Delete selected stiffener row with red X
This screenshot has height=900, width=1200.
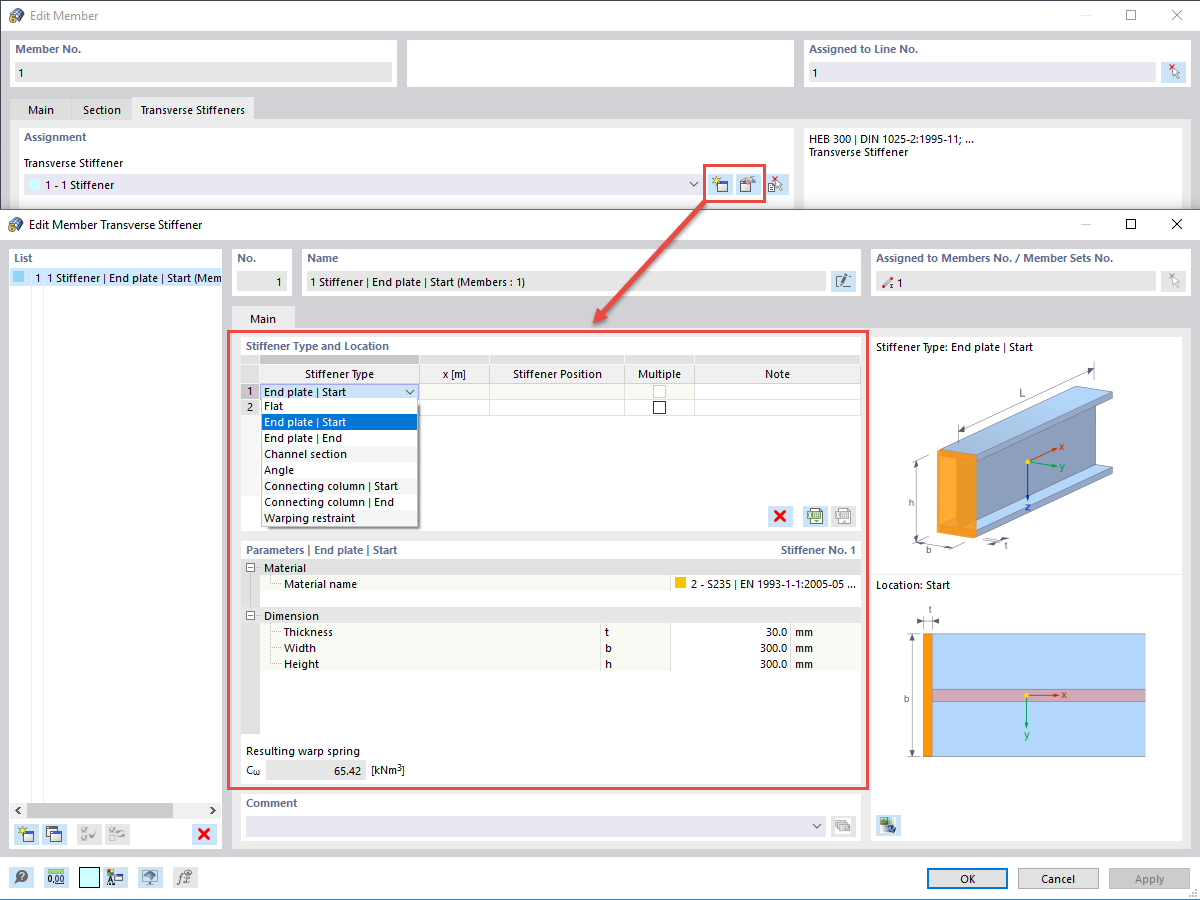781,516
